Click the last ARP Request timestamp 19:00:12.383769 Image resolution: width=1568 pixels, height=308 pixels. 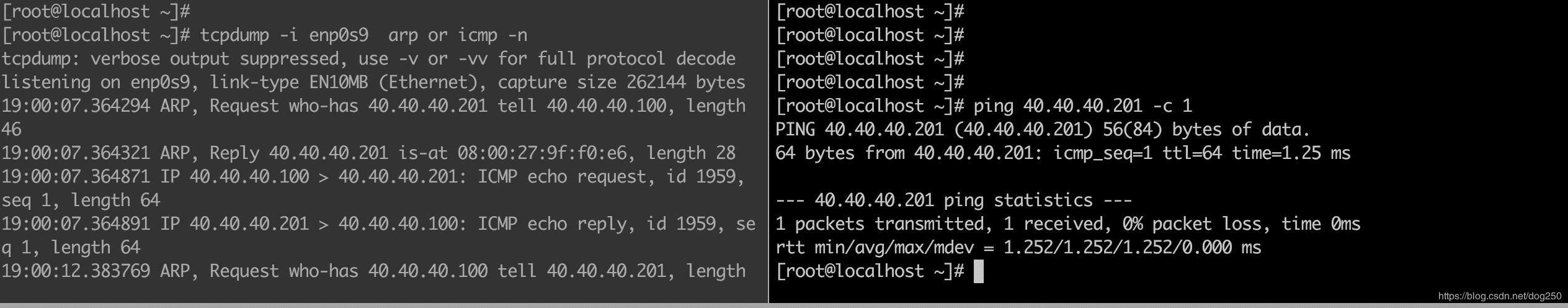point(75,271)
